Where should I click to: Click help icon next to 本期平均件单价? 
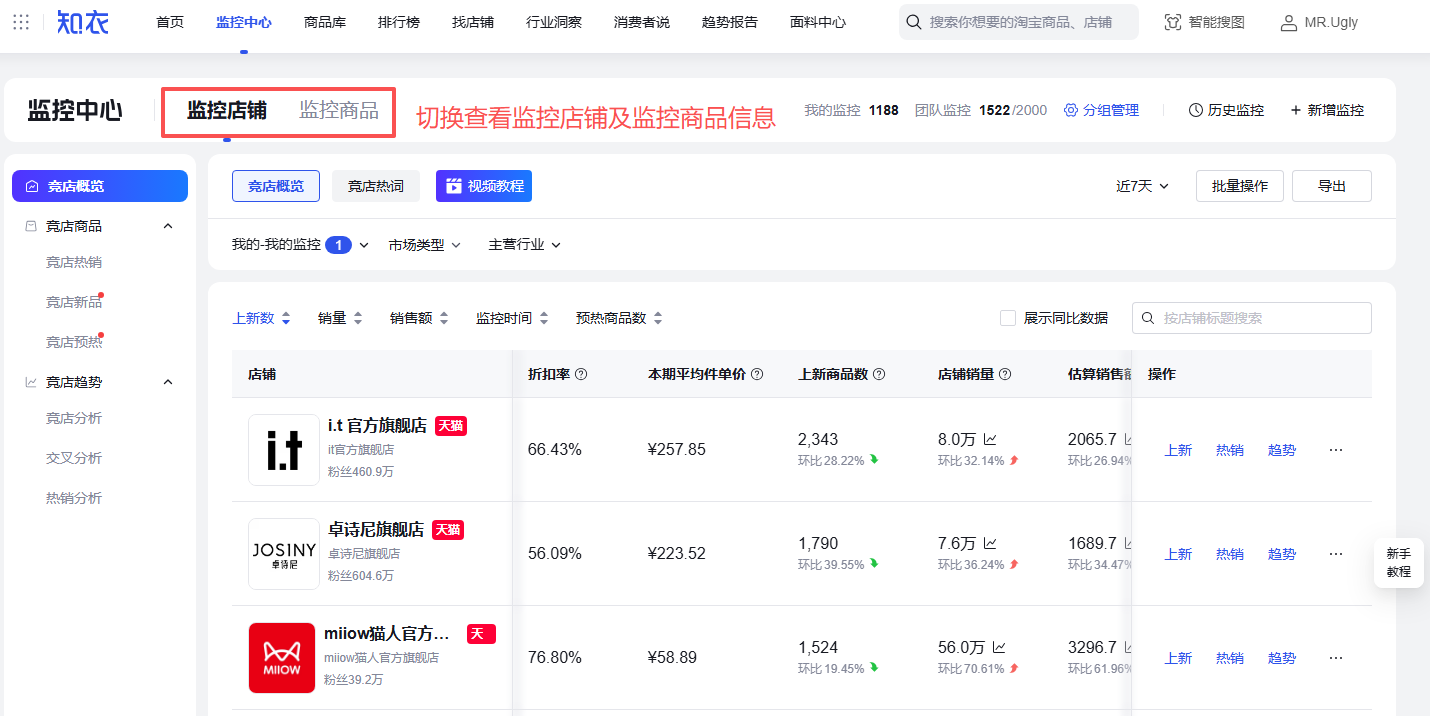[x=757, y=374]
